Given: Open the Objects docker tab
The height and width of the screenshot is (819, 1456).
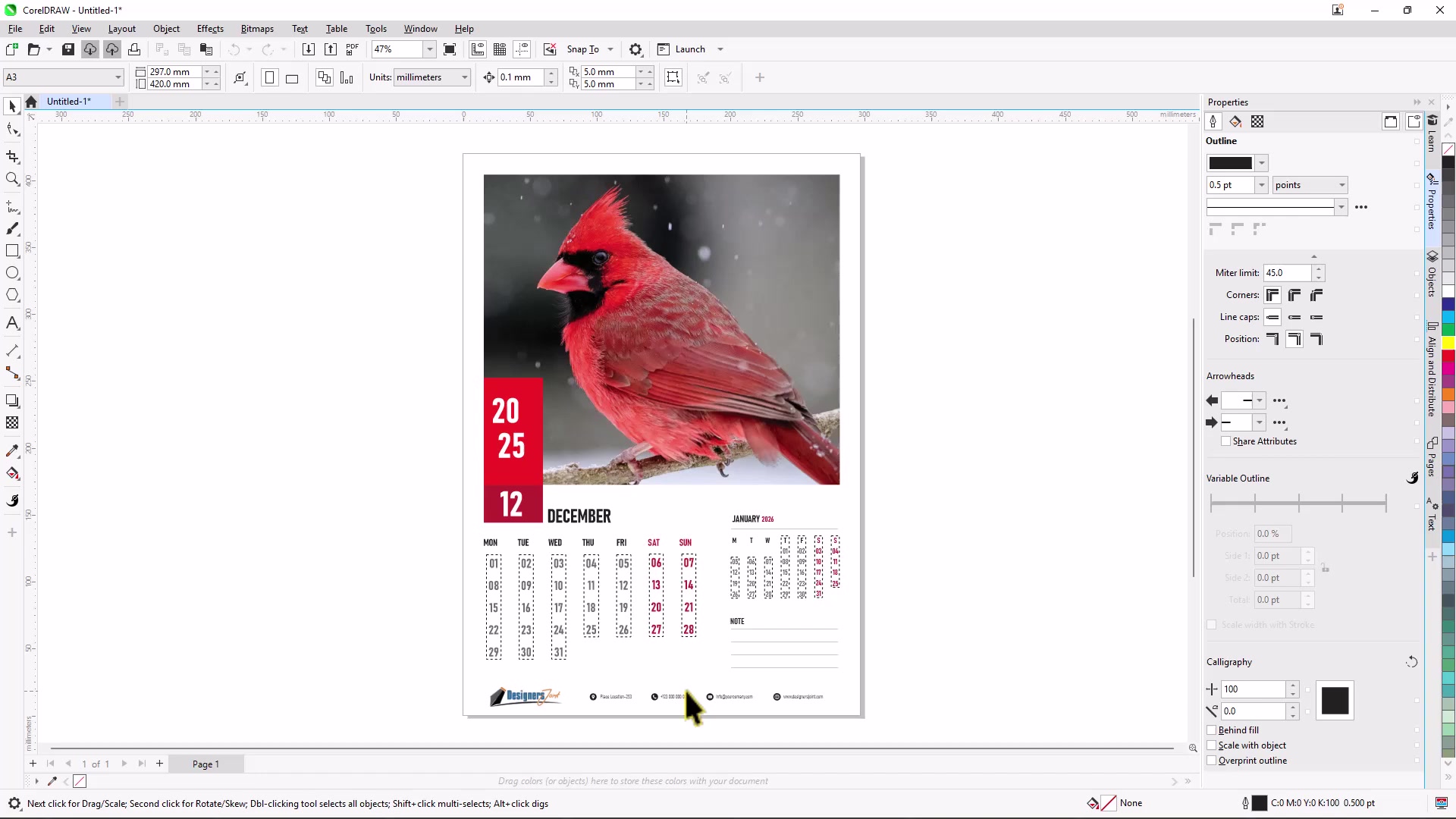Looking at the screenshot, I should [x=1432, y=275].
